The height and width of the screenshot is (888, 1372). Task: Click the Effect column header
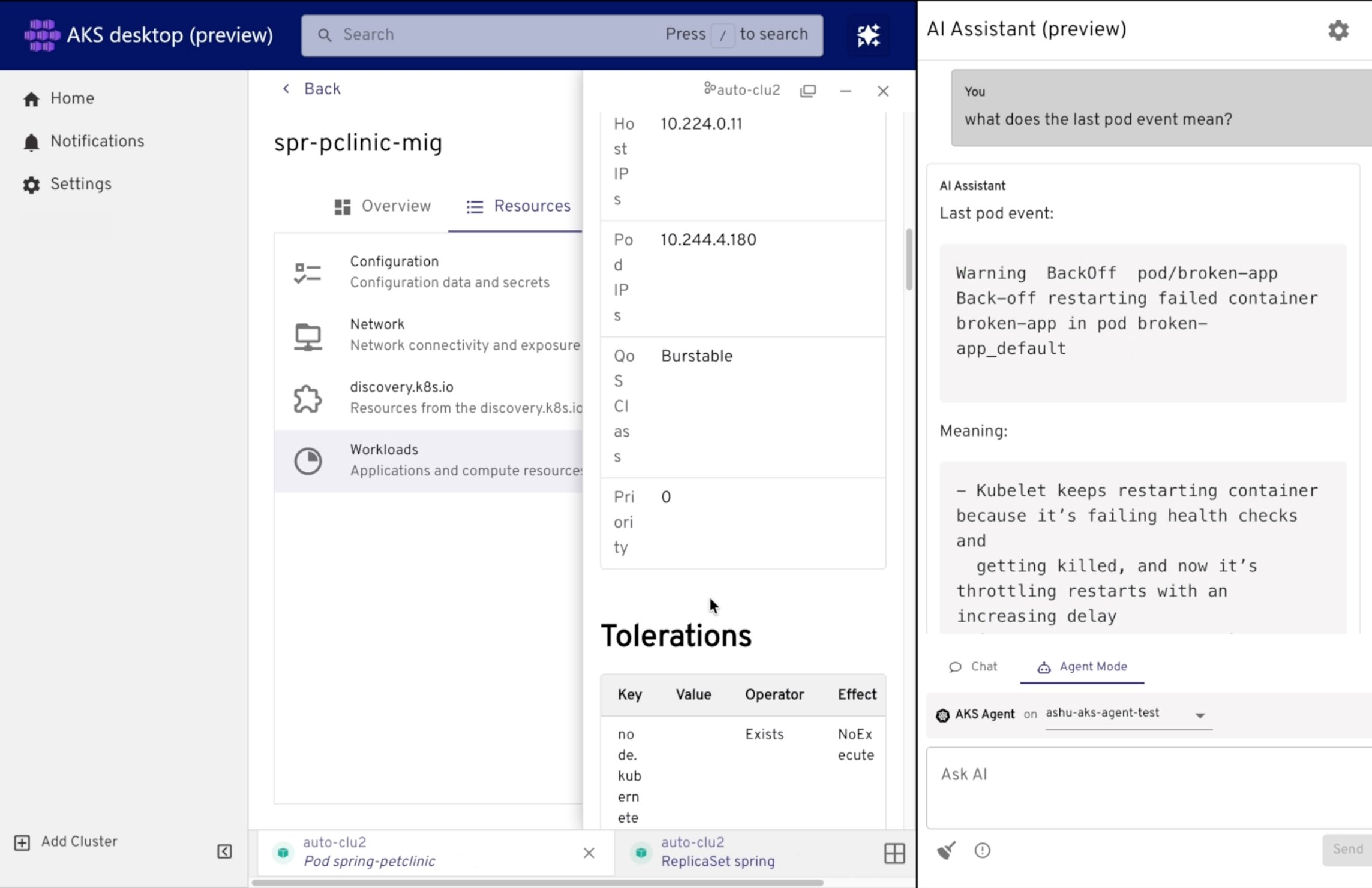(857, 694)
